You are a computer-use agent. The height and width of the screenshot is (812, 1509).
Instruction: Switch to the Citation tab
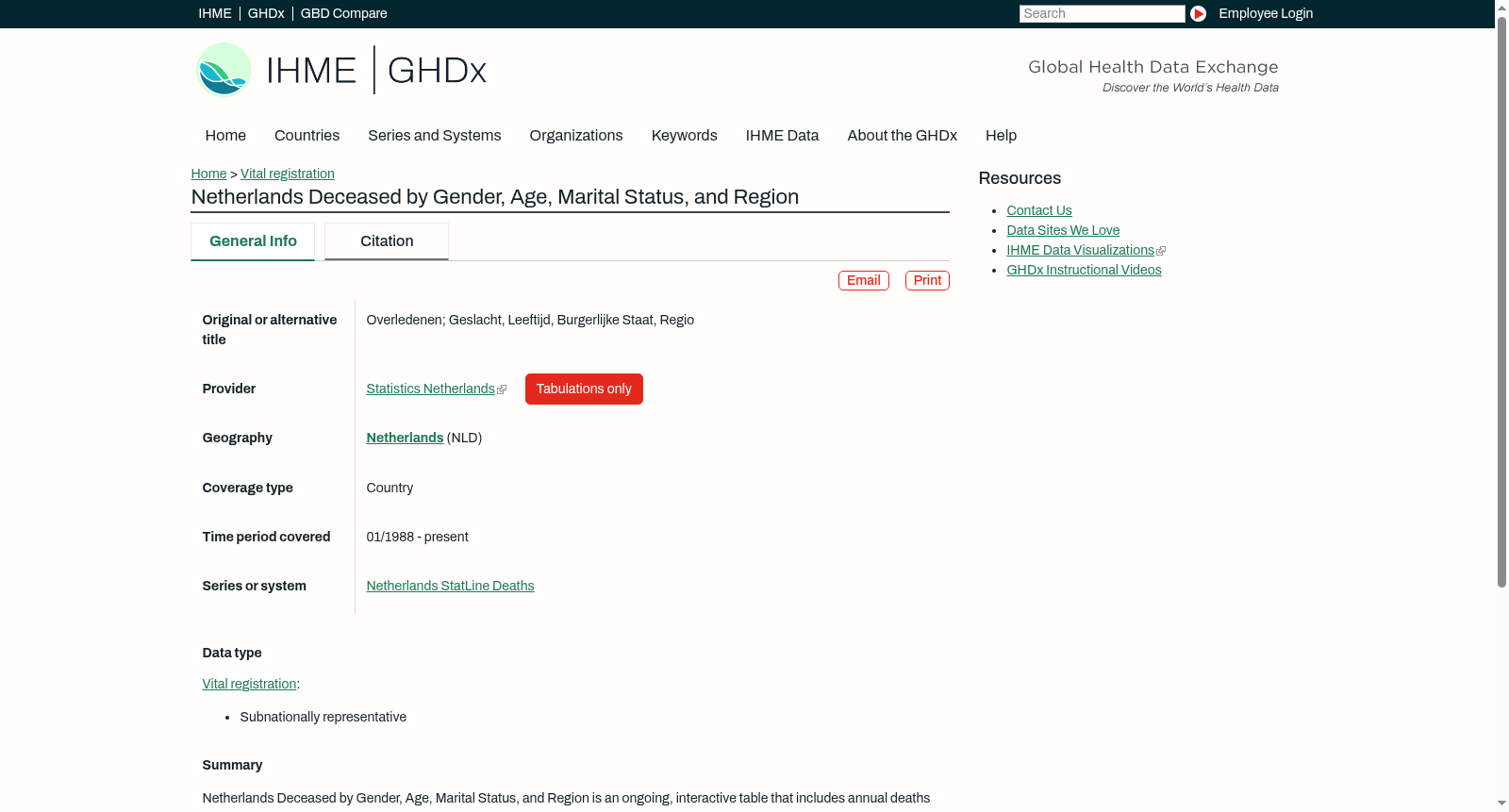[x=387, y=241]
